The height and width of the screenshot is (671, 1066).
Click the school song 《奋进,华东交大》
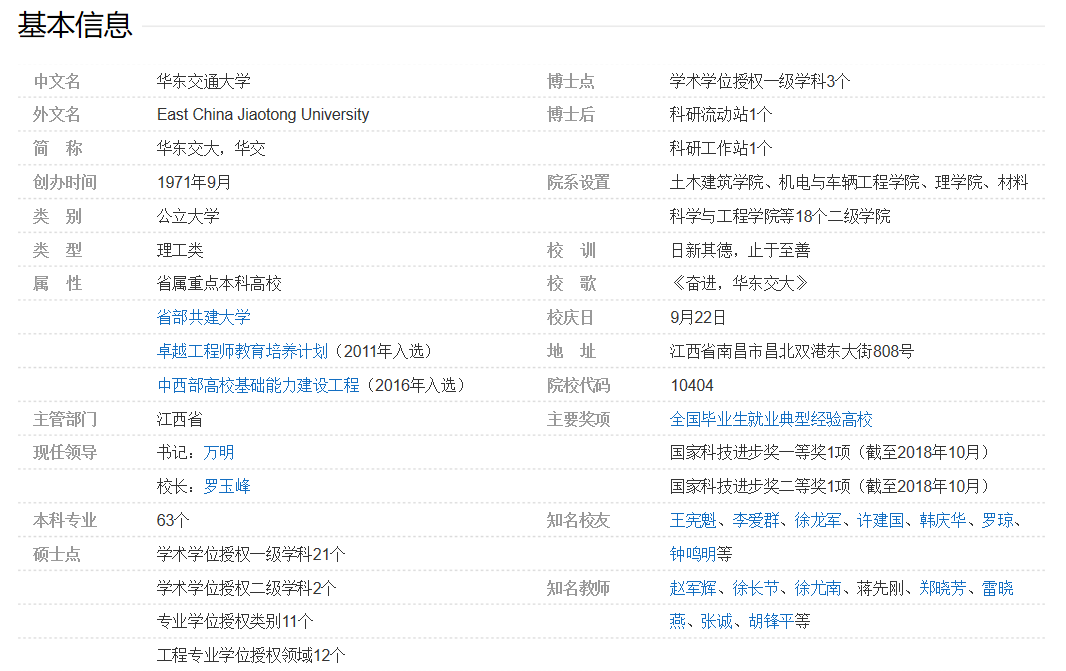tap(740, 283)
